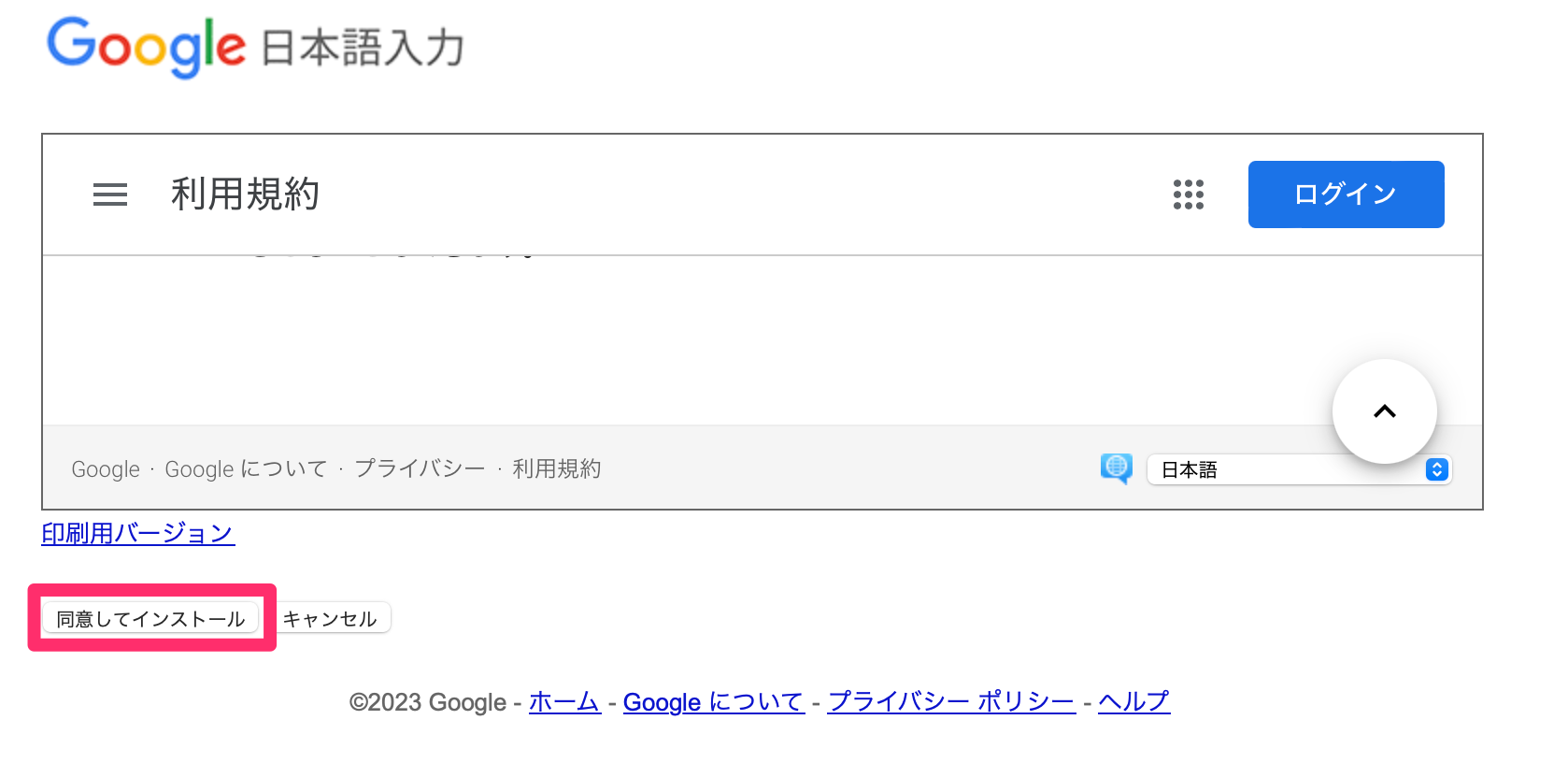Select 利用規約 in the footer bar
The height and width of the screenshot is (763, 1568).
point(556,468)
